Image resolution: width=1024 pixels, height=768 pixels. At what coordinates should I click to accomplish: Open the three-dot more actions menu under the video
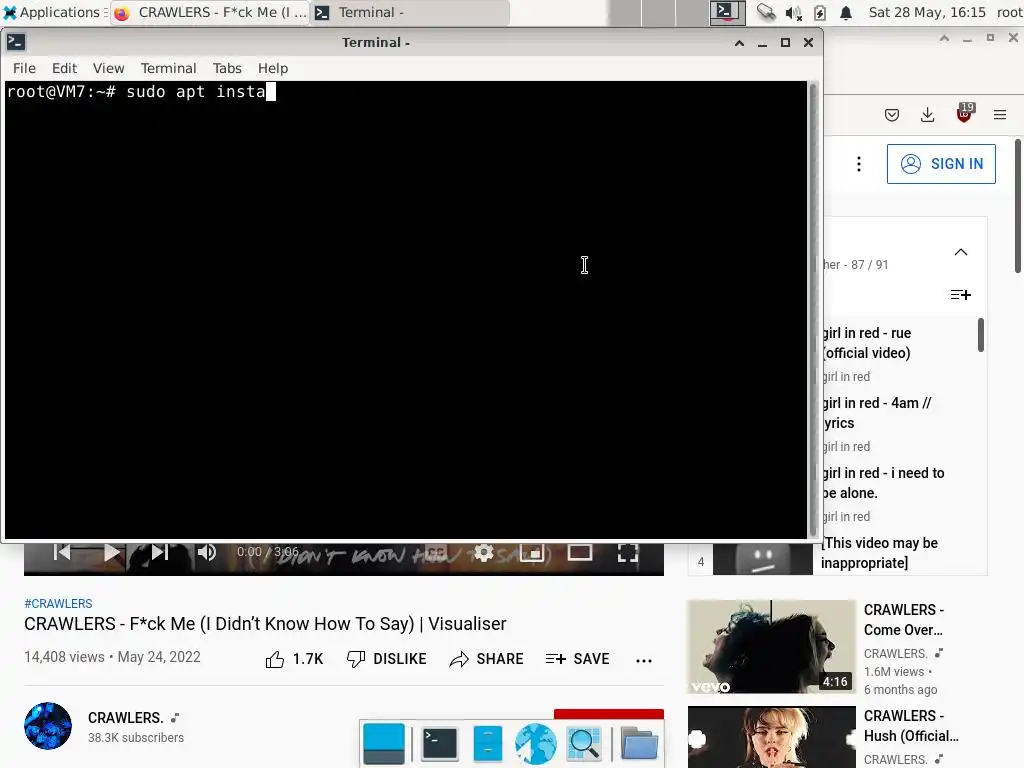click(644, 660)
